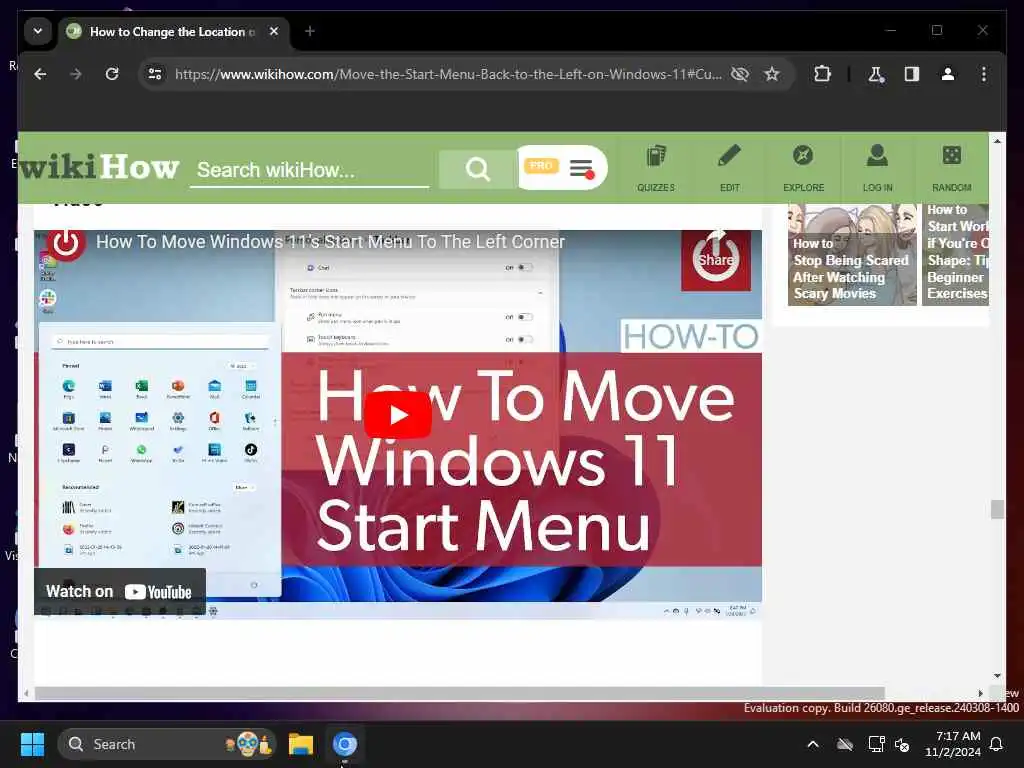Click the channel power logo in video

pyautogui.click(x=65, y=244)
